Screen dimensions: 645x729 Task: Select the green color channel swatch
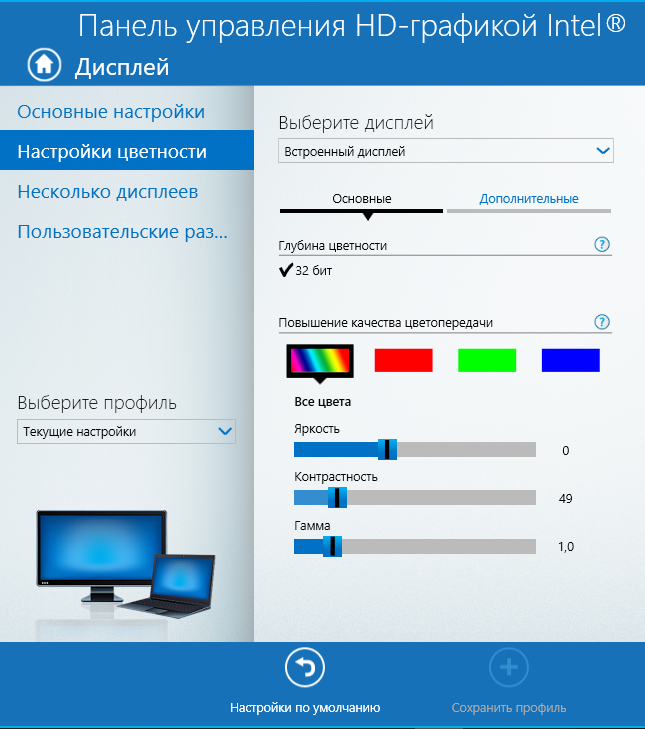coord(486,360)
